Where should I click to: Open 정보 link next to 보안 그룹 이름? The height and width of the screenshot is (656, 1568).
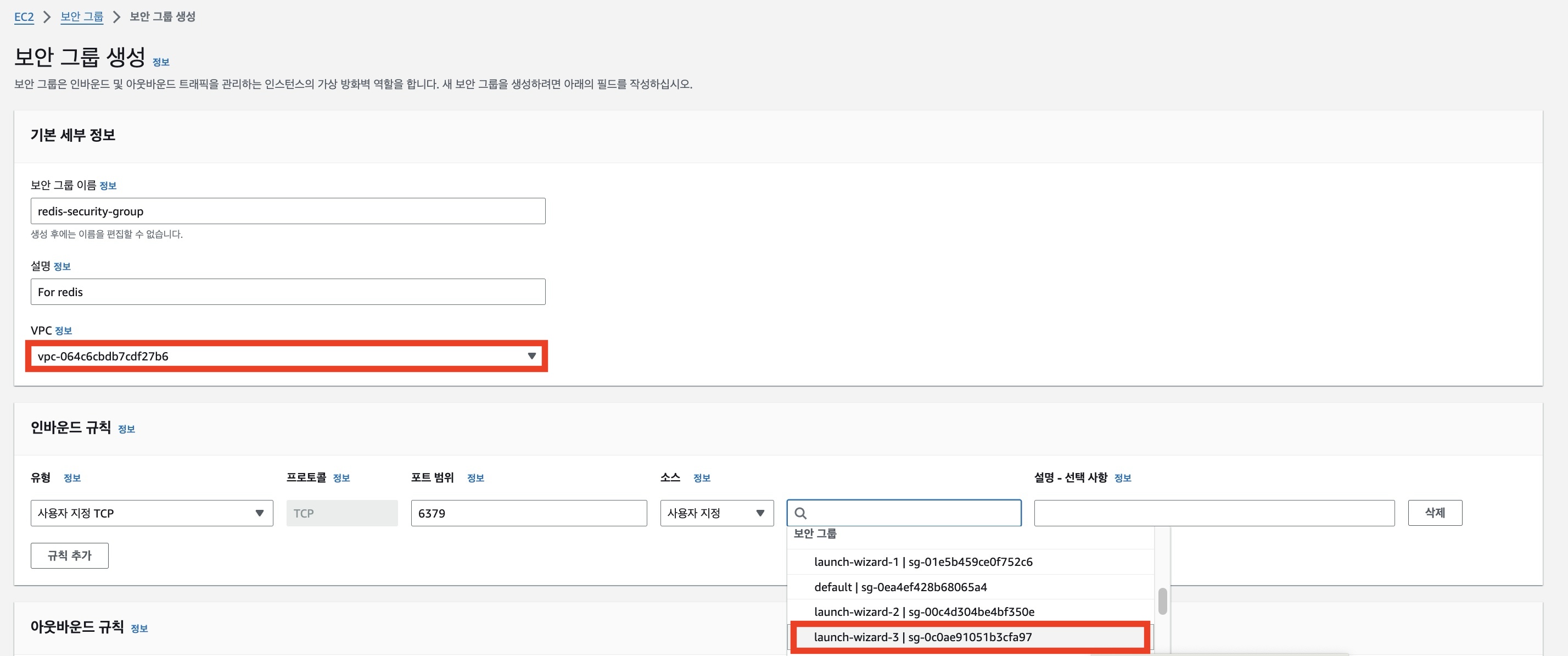pyautogui.click(x=108, y=185)
